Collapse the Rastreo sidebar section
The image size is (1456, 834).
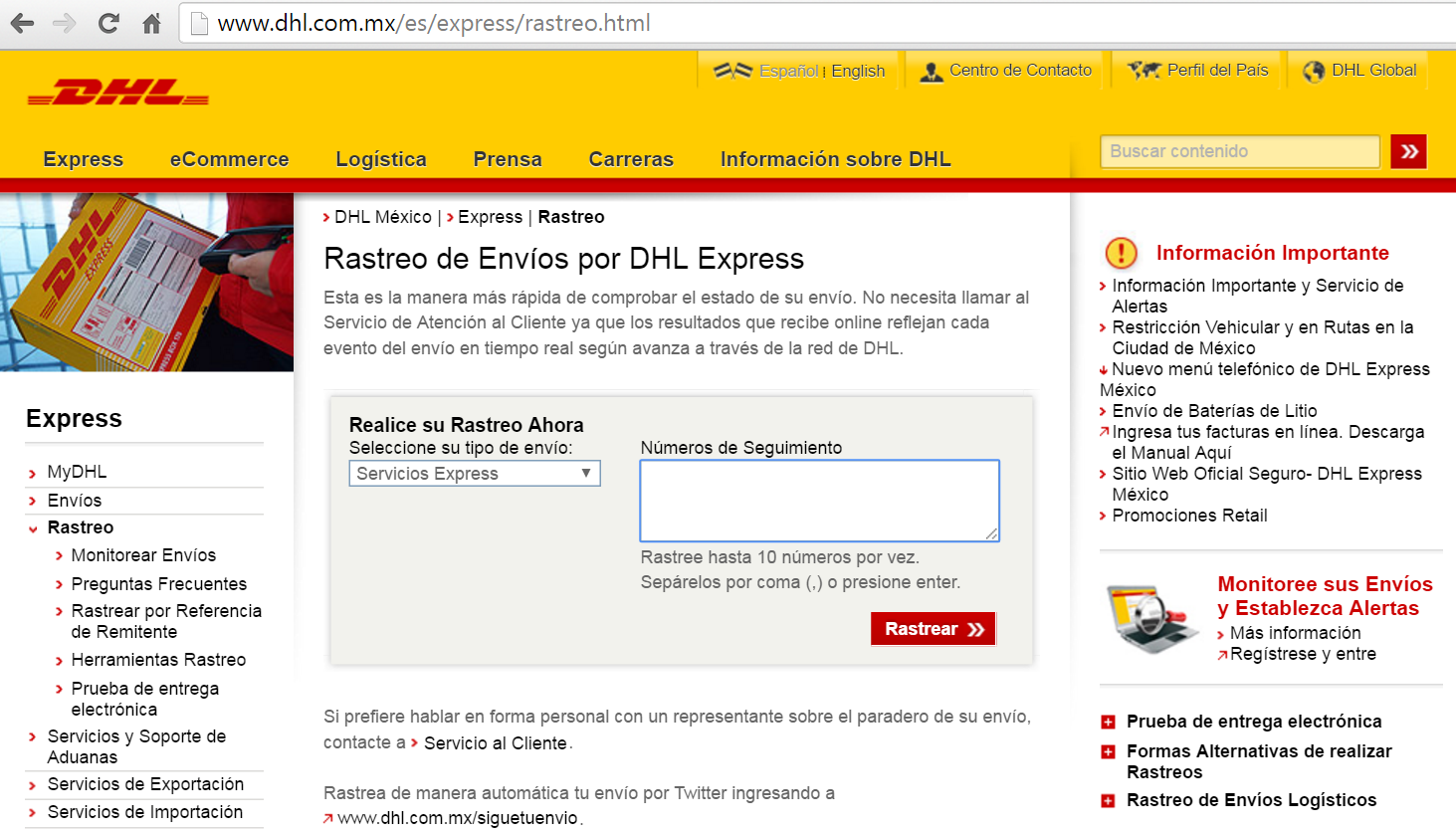pos(33,528)
